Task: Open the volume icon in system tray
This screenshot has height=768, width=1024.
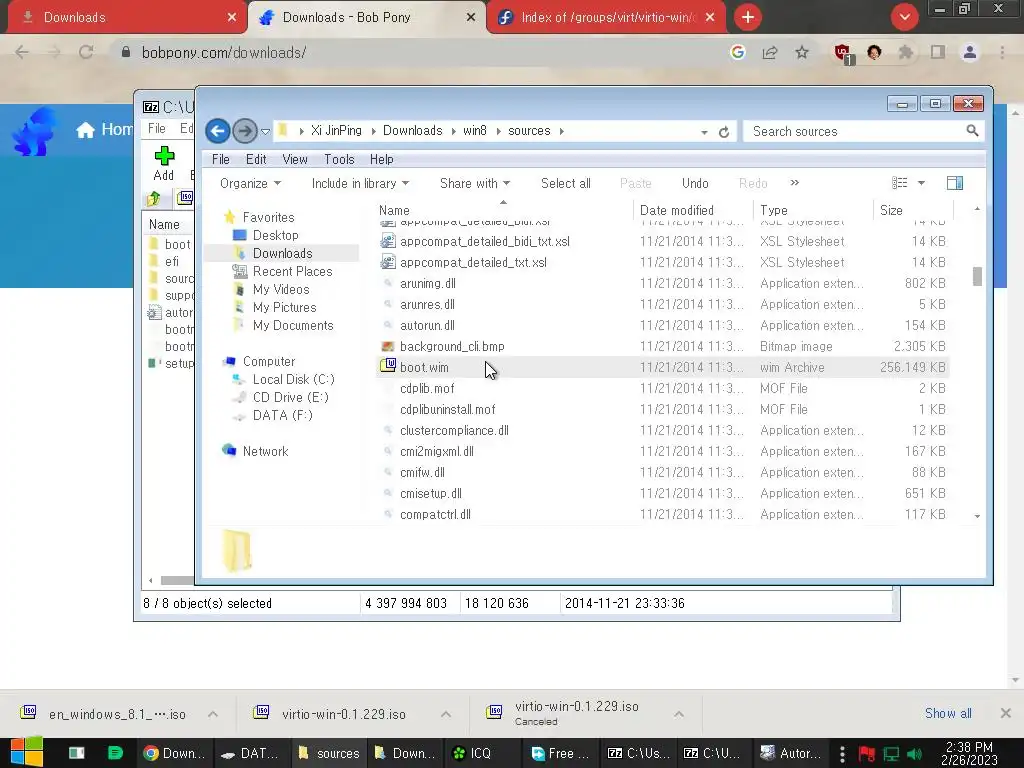Action: [x=914, y=754]
